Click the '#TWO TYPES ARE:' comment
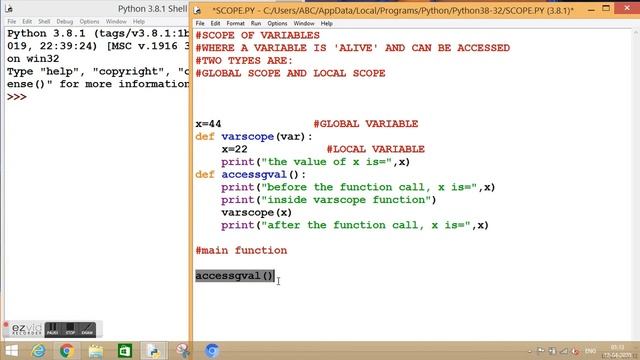This screenshot has width=640, height=360. (244, 60)
